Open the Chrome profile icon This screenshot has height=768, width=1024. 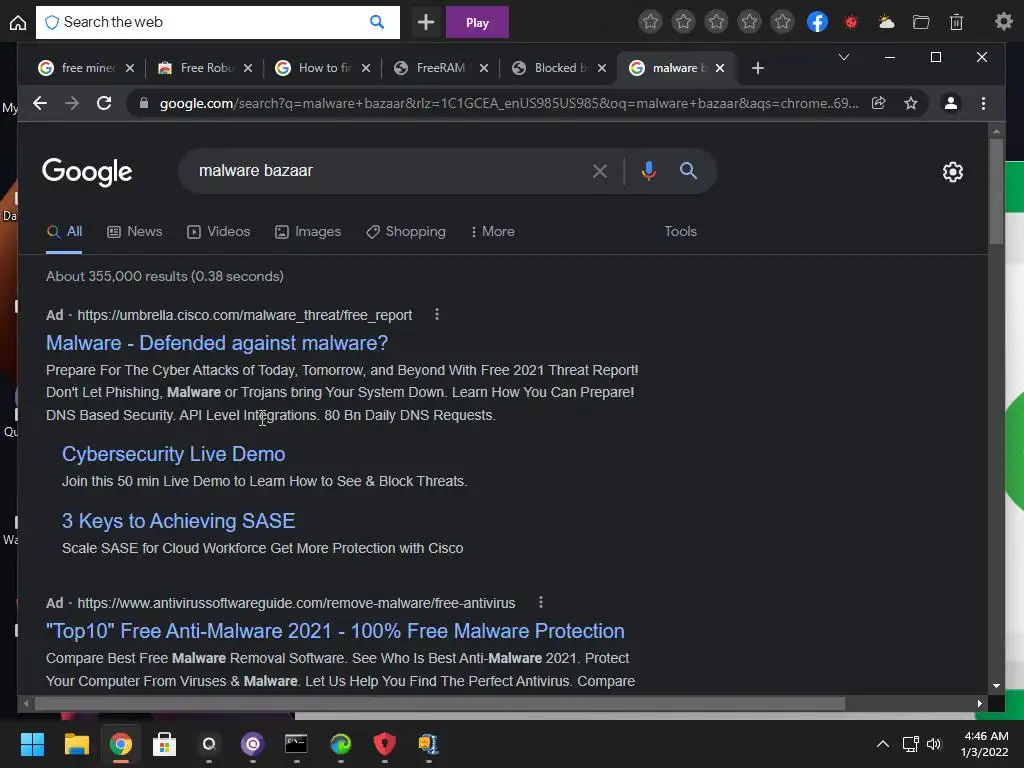click(951, 103)
